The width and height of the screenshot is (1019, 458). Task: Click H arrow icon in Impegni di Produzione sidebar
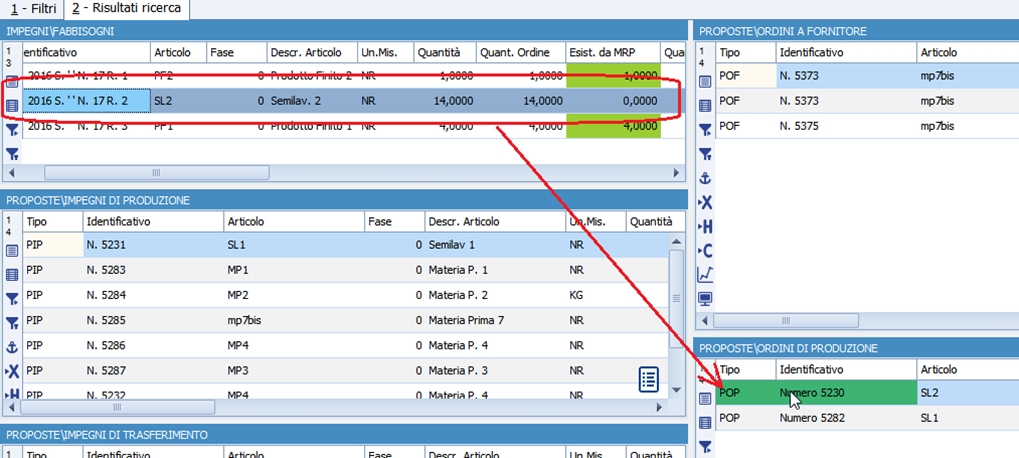(12, 393)
